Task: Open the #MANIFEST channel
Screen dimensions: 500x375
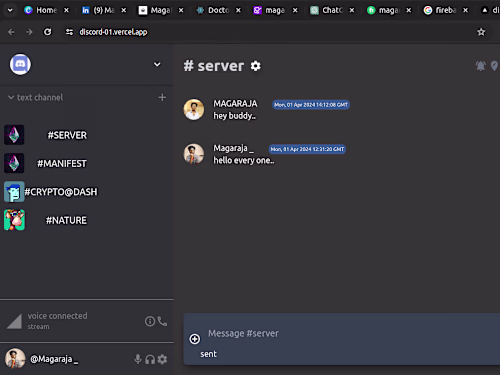Action: click(62, 163)
